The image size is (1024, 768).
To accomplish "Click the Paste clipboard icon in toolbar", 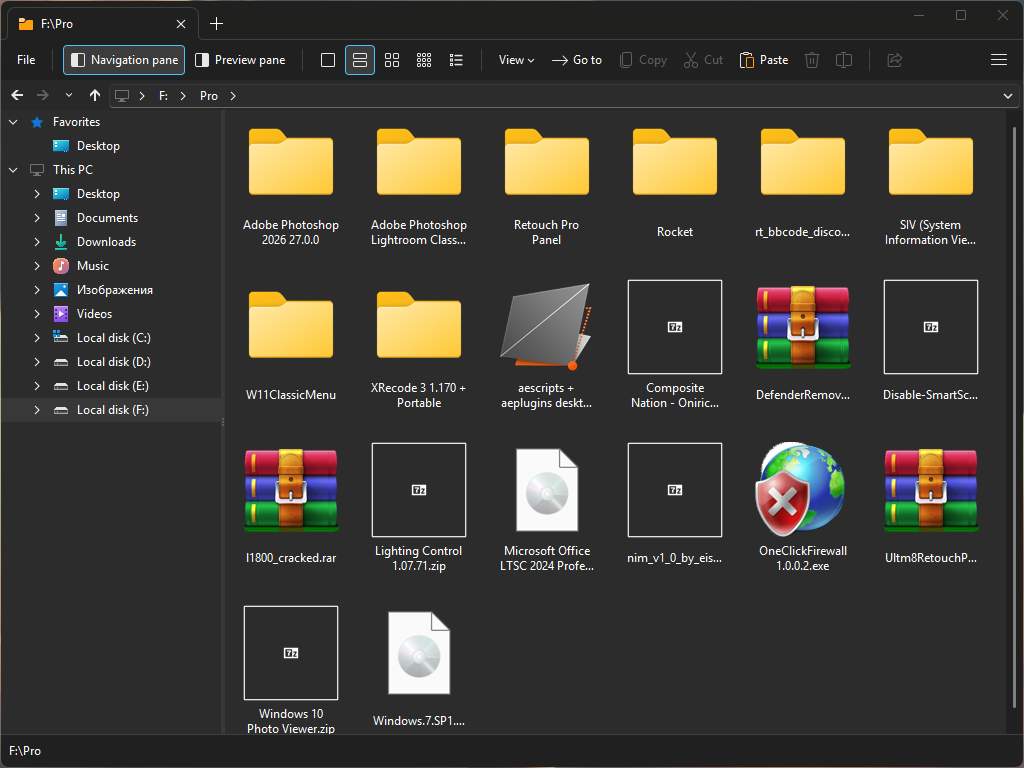I will click(x=764, y=60).
